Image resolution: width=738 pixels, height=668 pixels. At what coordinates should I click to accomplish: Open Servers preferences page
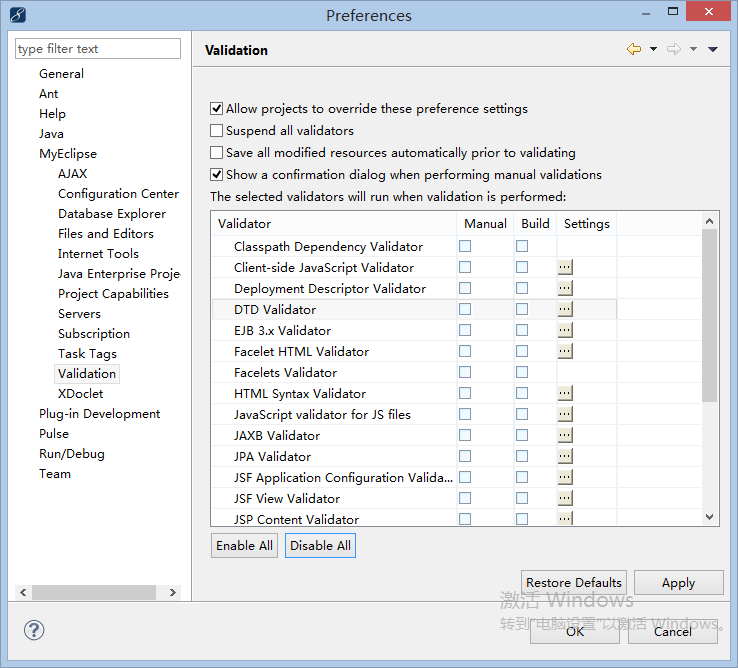point(80,314)
